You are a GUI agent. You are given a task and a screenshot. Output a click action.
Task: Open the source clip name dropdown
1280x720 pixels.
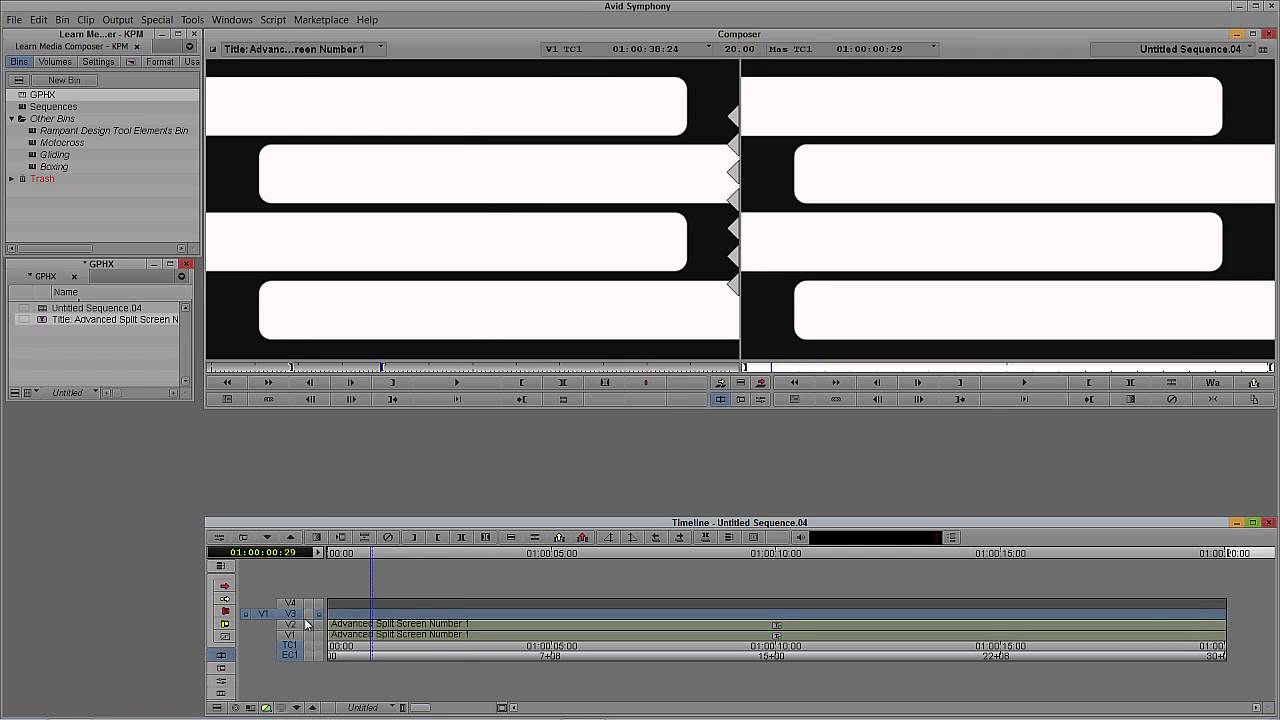click(x=380, y=48)
